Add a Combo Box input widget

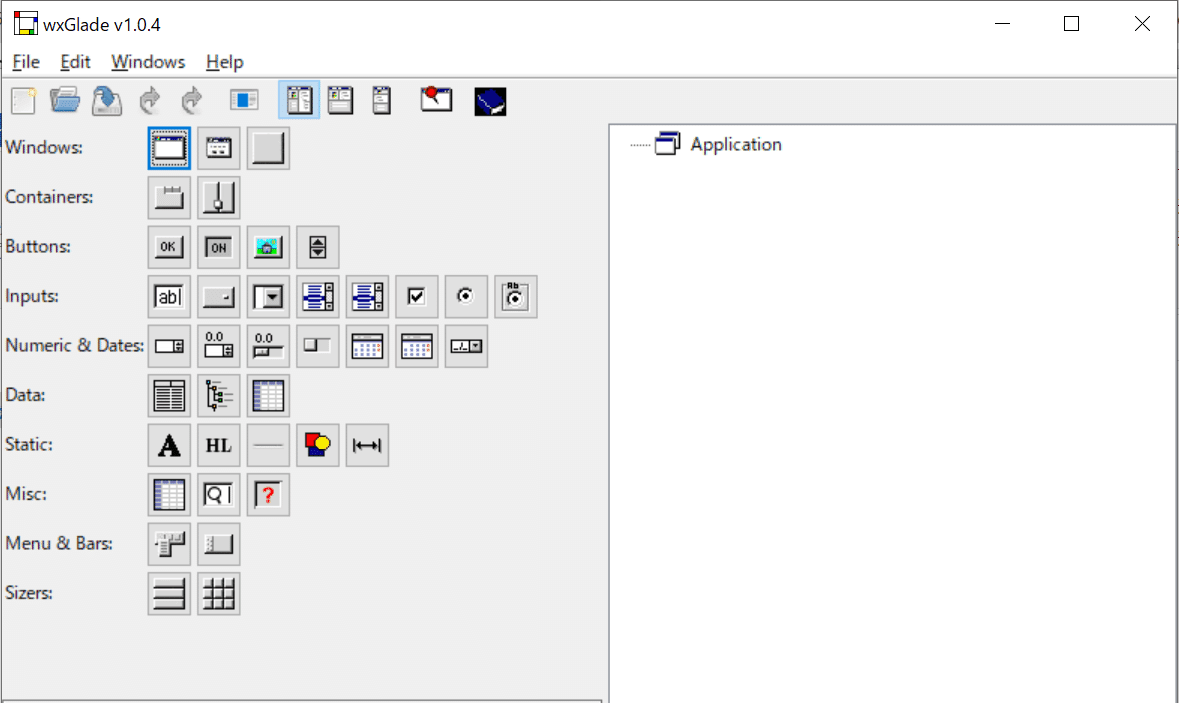[268, 297]
